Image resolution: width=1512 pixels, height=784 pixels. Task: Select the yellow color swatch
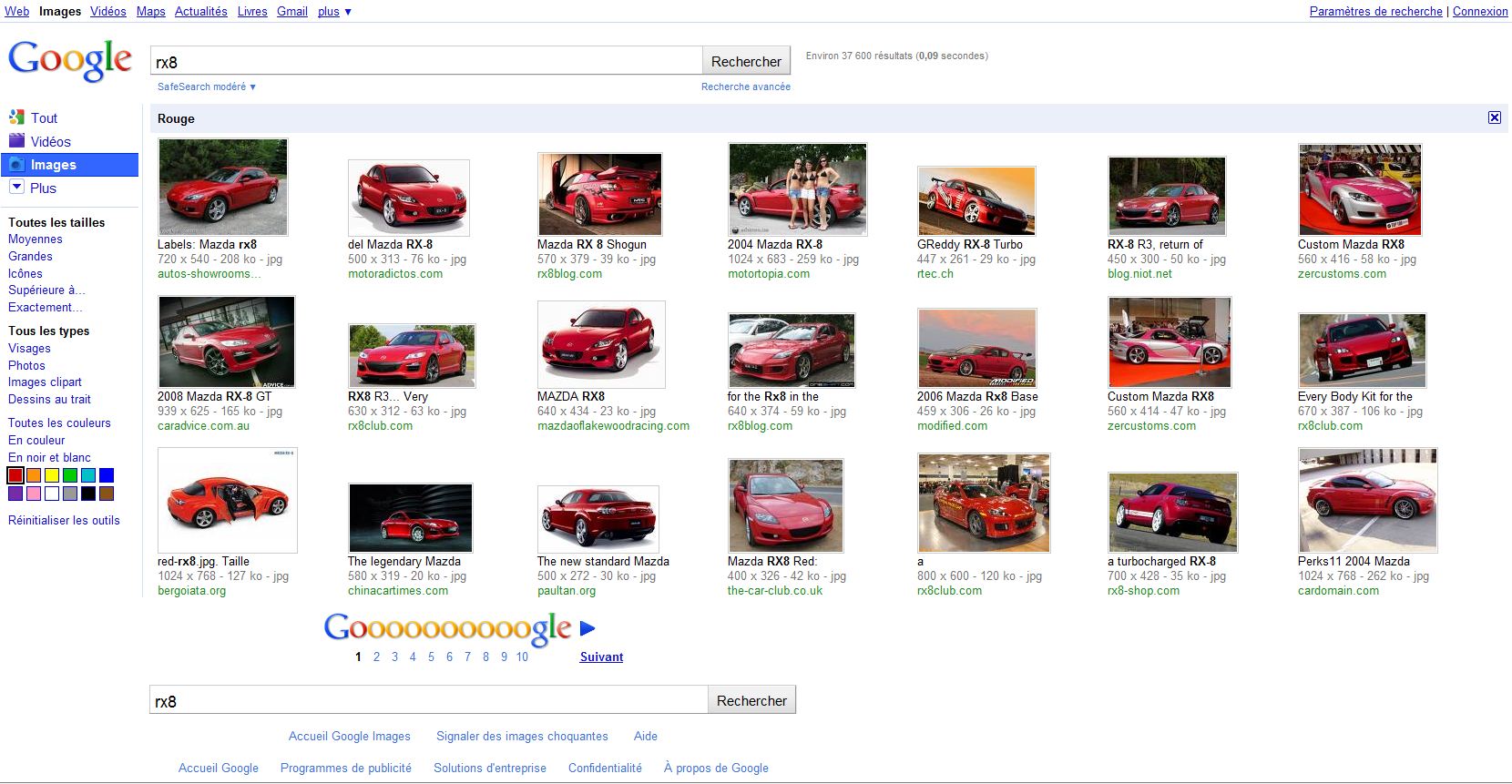[52, 475]
